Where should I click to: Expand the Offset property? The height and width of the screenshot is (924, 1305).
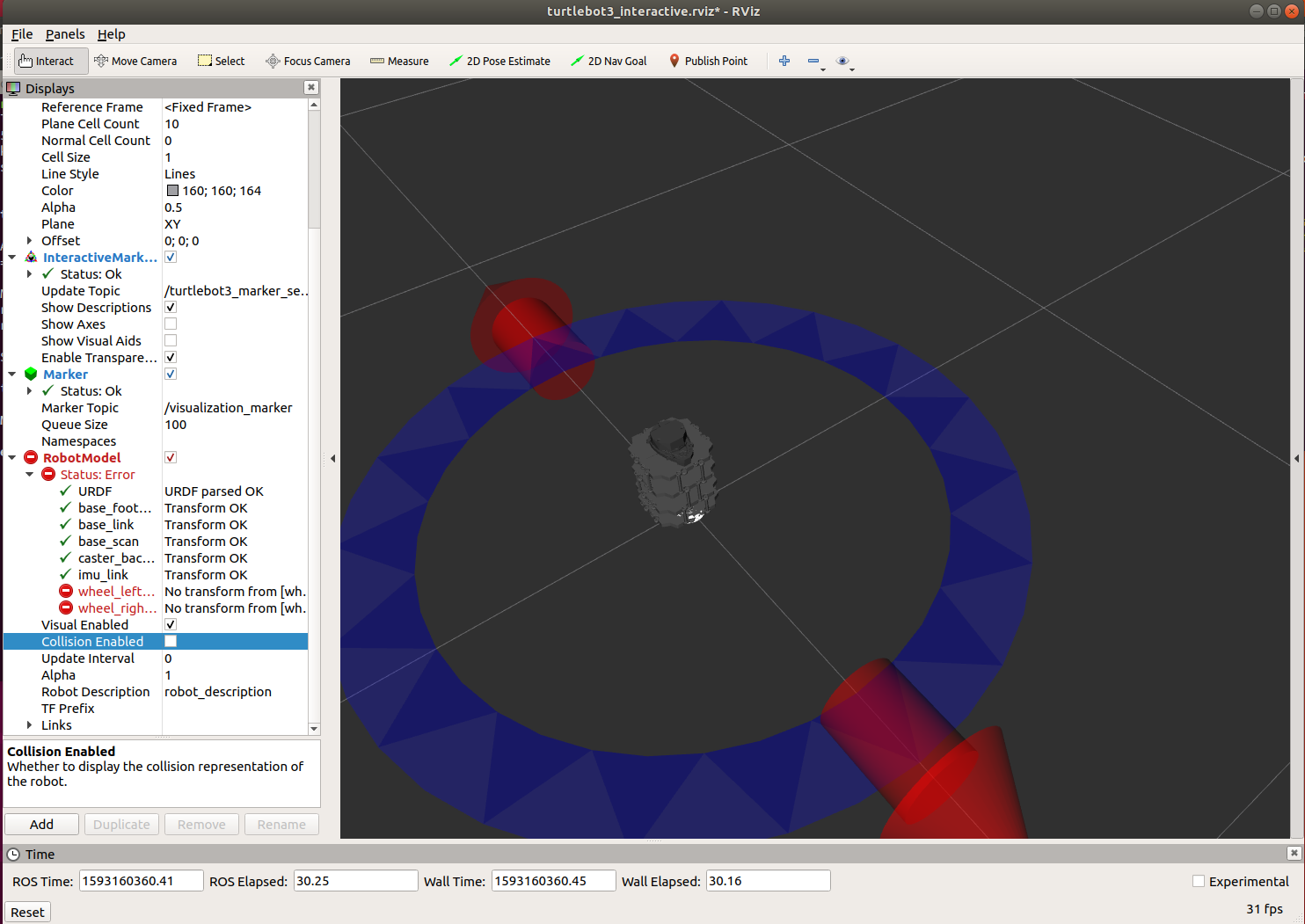[27, 240]
